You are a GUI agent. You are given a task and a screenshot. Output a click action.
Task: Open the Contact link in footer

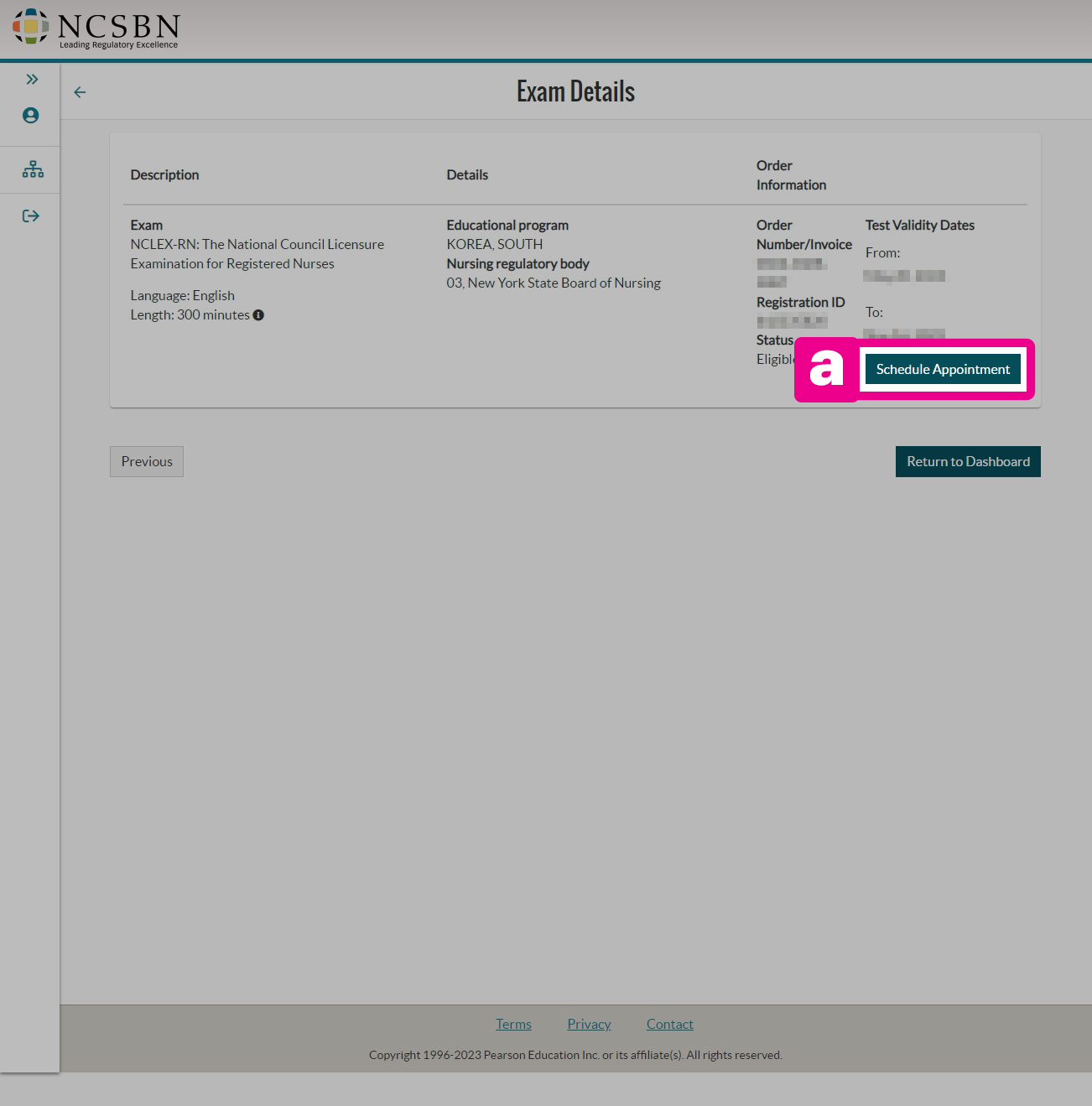(669, 1024)
